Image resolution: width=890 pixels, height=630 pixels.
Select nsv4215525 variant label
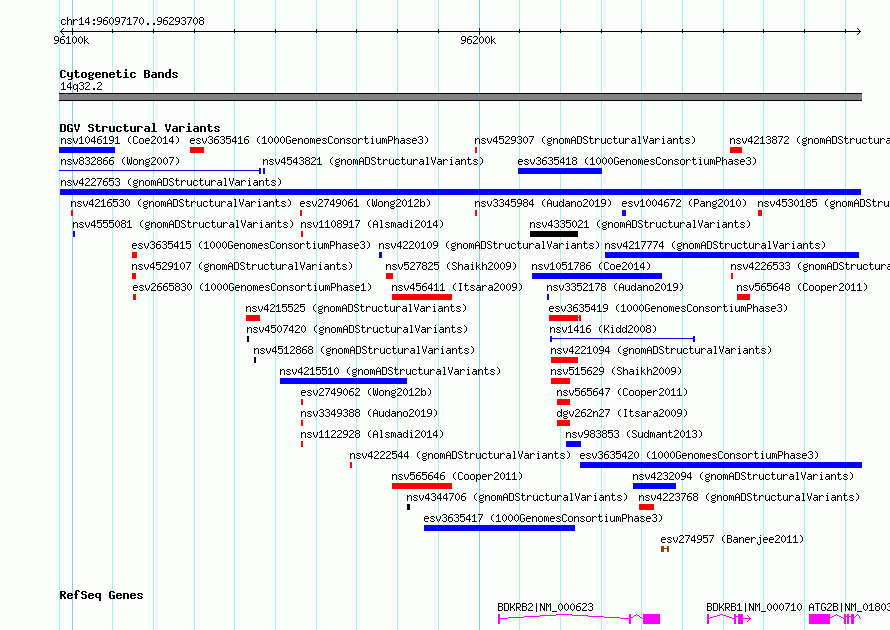(x=356, y=308)
